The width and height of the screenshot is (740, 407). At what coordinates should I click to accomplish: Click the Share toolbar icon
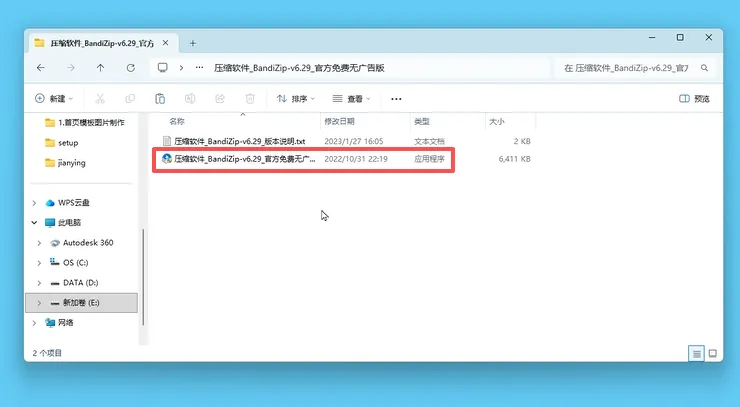[x=220, y=99]
